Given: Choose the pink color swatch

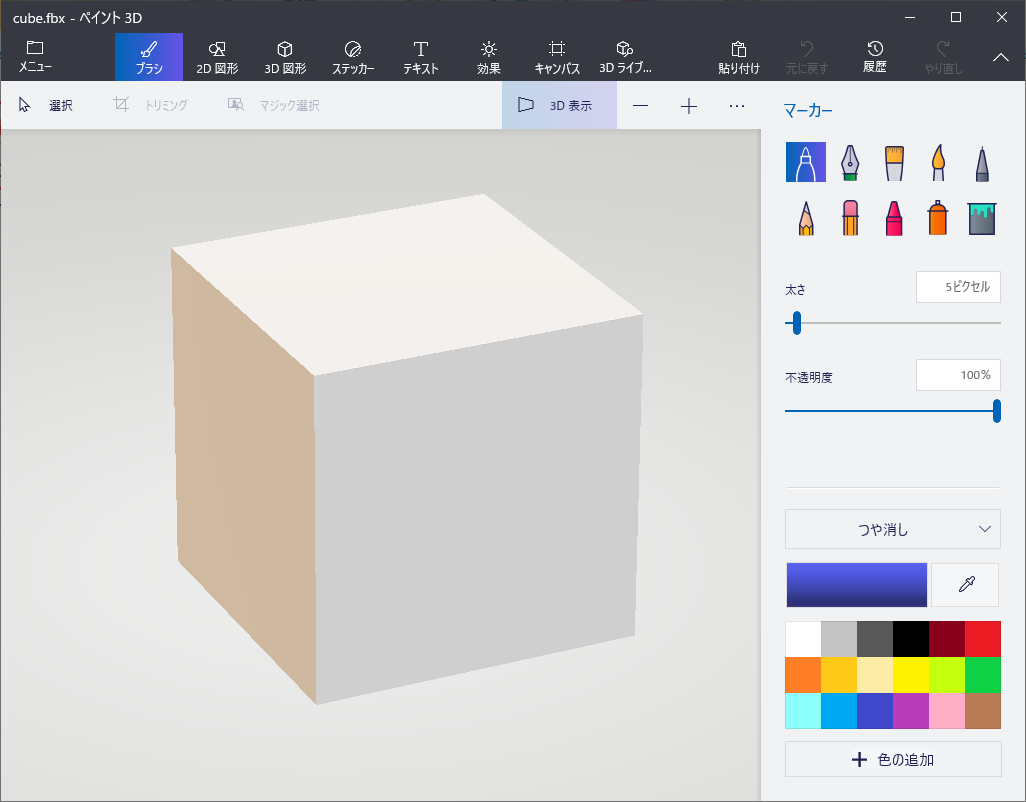Looking at the screenshot, I should coord(947,710).
